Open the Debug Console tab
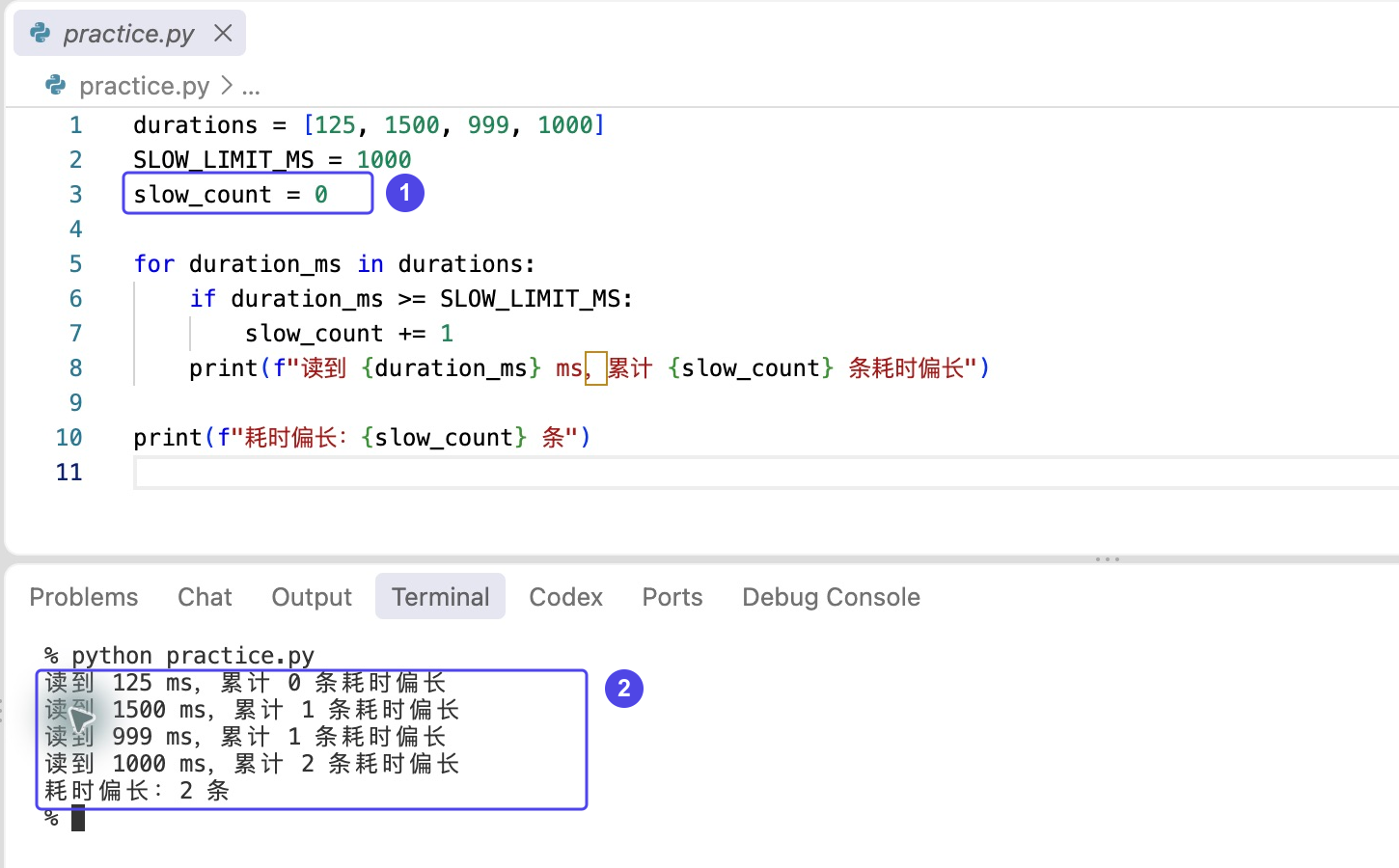Viewport: 1399px width, 868px height. (831, 597)
